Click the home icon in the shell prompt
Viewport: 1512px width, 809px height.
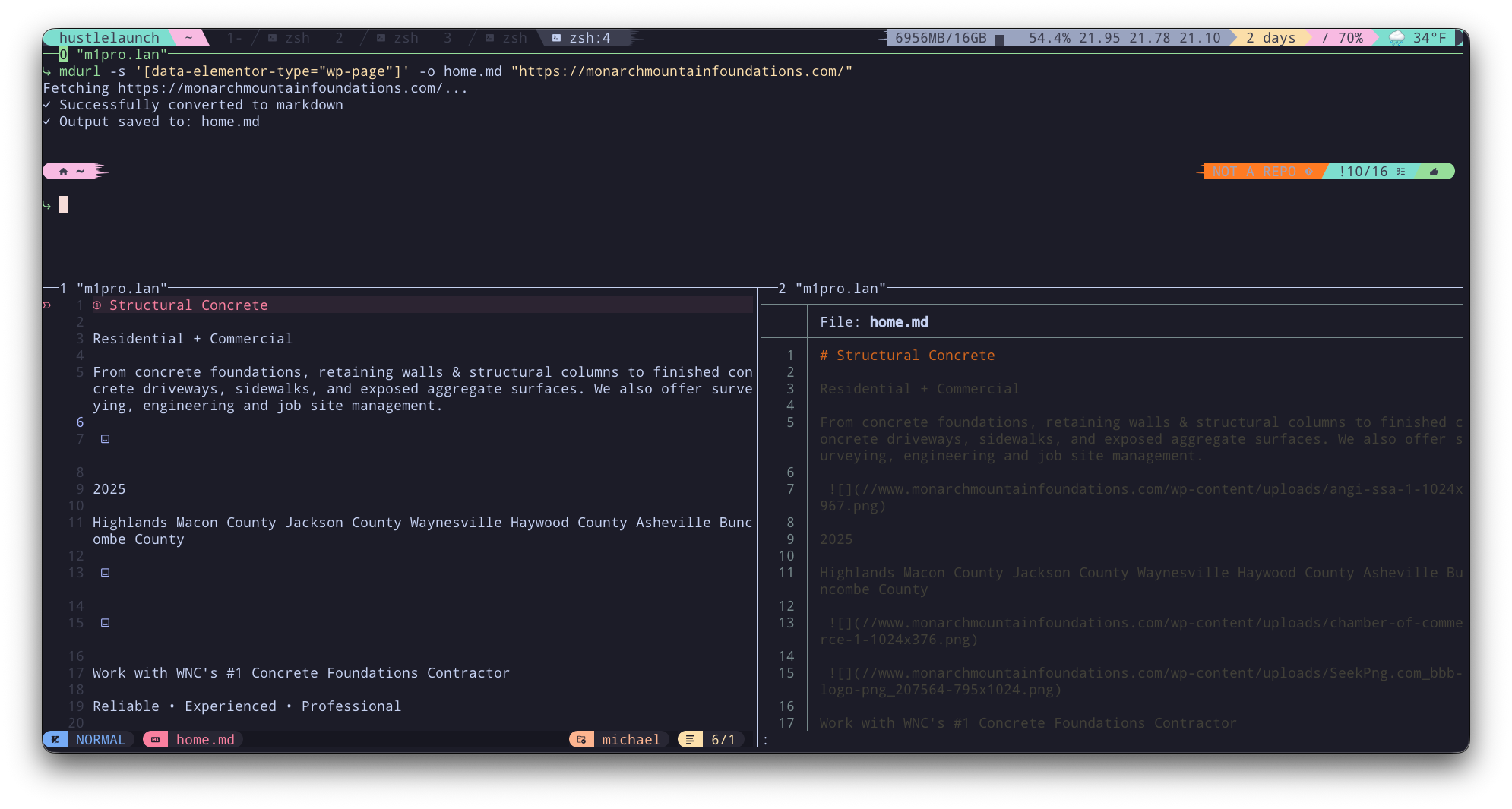(63, 172)
